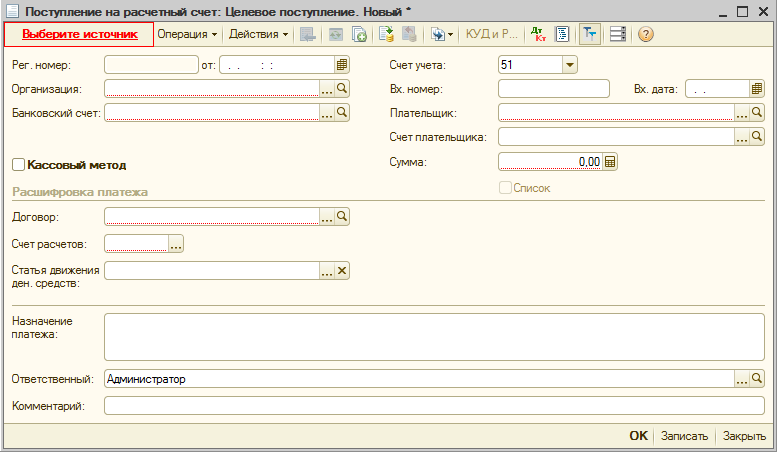Click the Вх. номер input field

pos(554,89)
